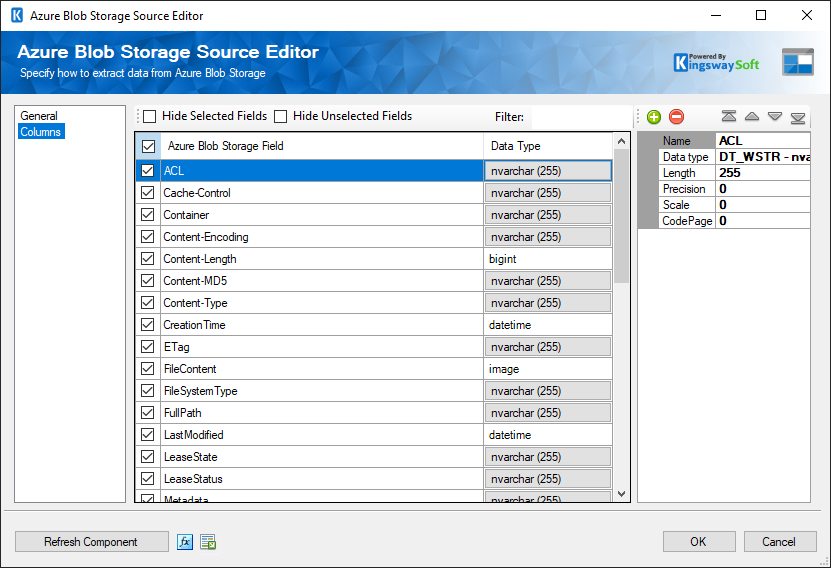The image size is (831, 568).
Task: Toggle the select-all header checkbox
Action: [148, 146]
